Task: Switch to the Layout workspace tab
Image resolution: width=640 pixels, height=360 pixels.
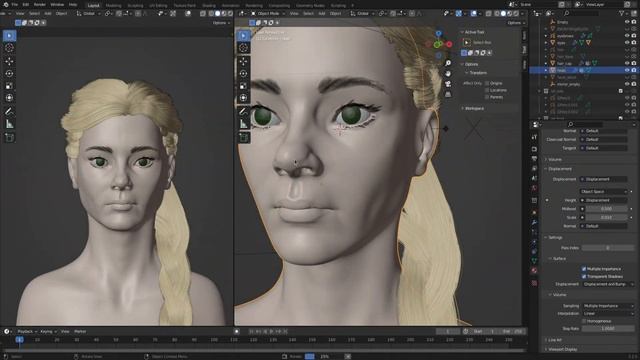Action: 93,6
